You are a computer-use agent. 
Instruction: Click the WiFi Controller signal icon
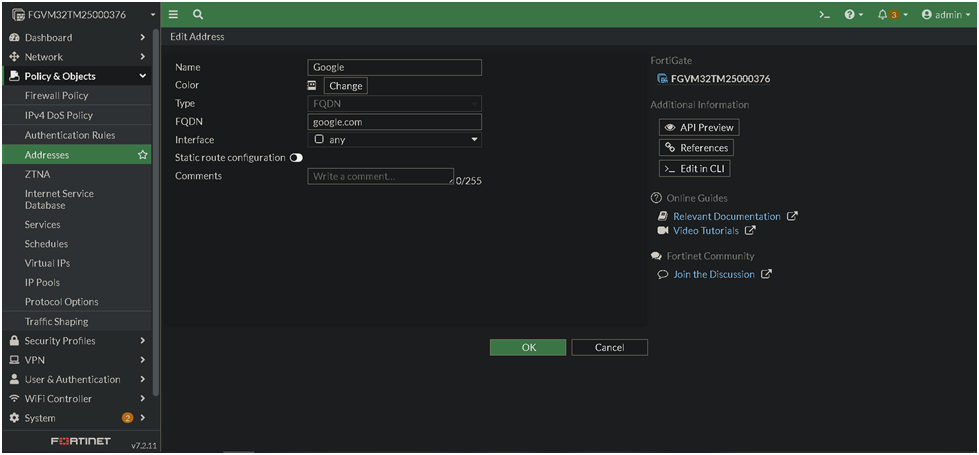point(14,399)
